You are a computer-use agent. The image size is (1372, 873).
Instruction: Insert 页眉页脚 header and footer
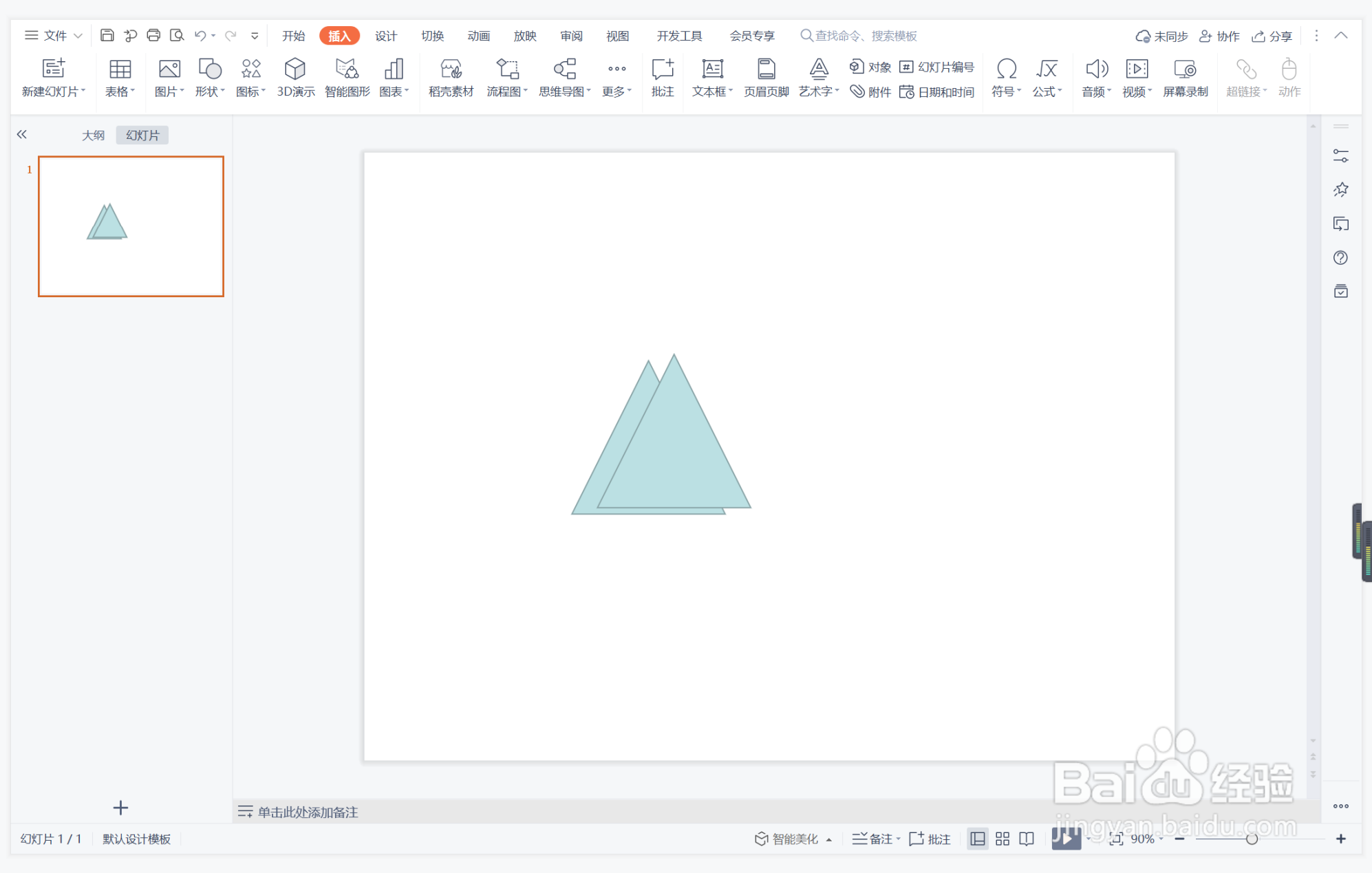coord(766,77)
